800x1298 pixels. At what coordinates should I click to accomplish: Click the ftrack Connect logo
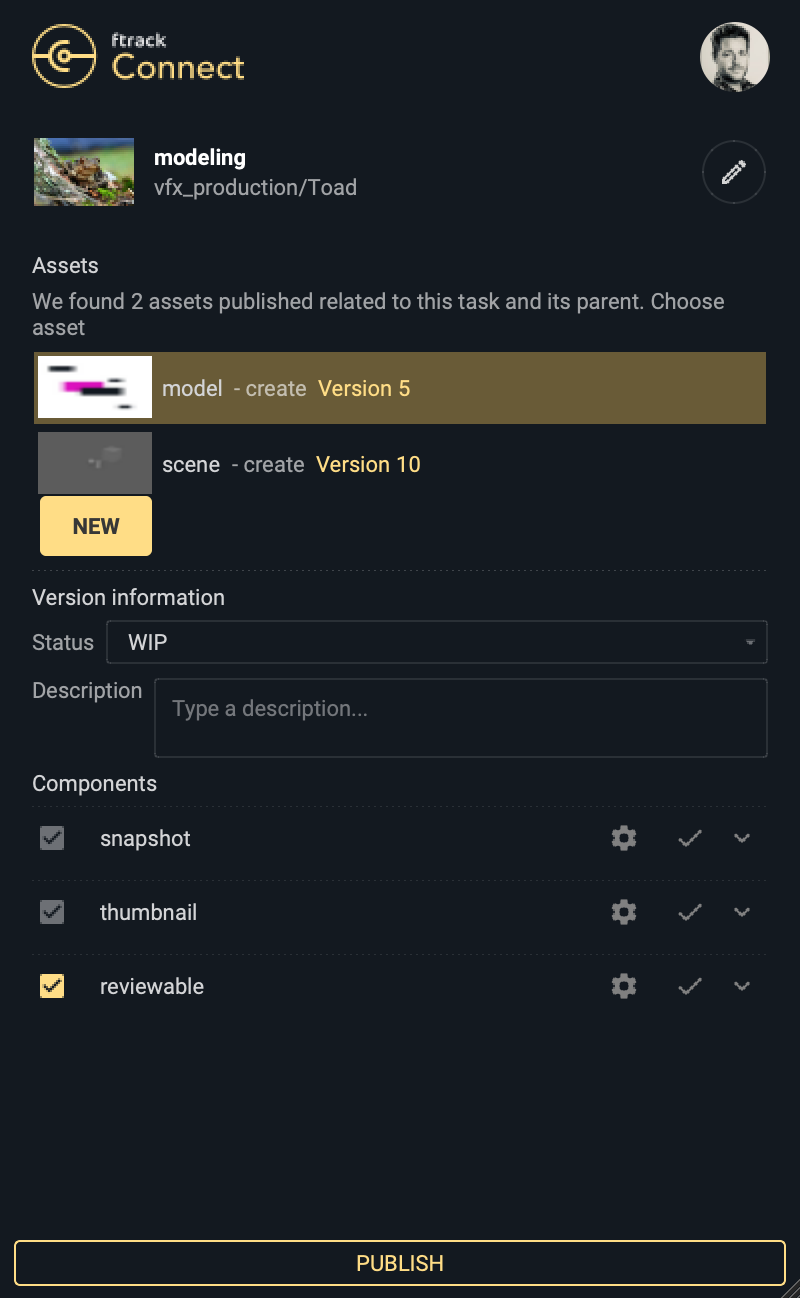(x=138, y=57)
